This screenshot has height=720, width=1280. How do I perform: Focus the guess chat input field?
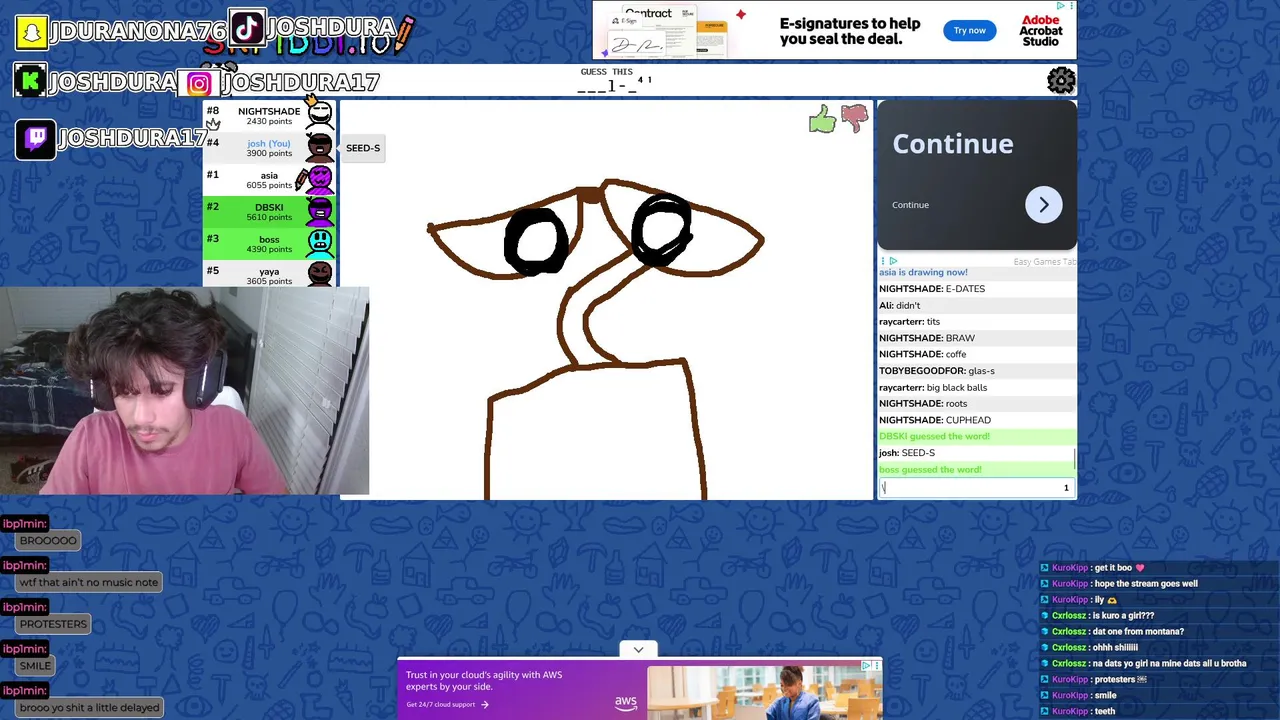976,488
